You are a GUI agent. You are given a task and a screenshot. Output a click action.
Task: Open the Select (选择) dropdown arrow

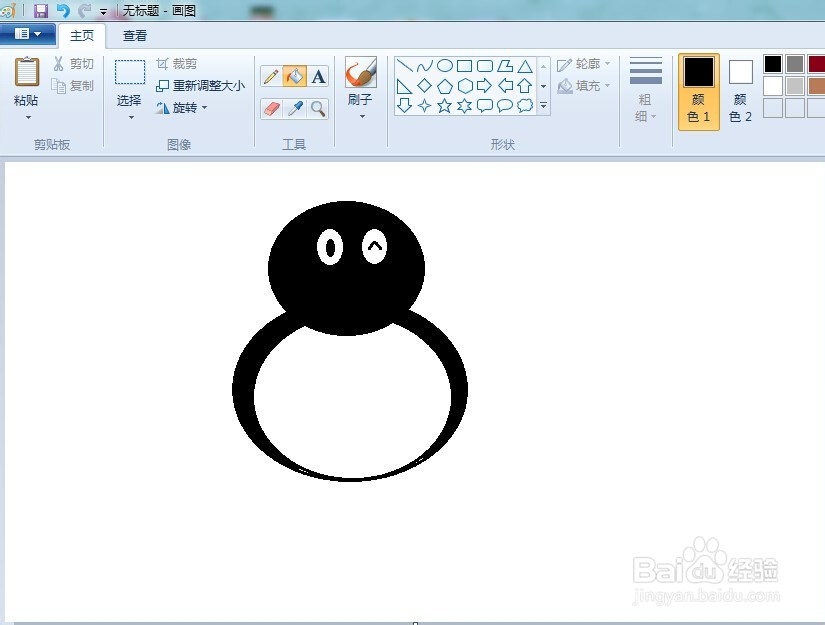click(x=130, y=117)
